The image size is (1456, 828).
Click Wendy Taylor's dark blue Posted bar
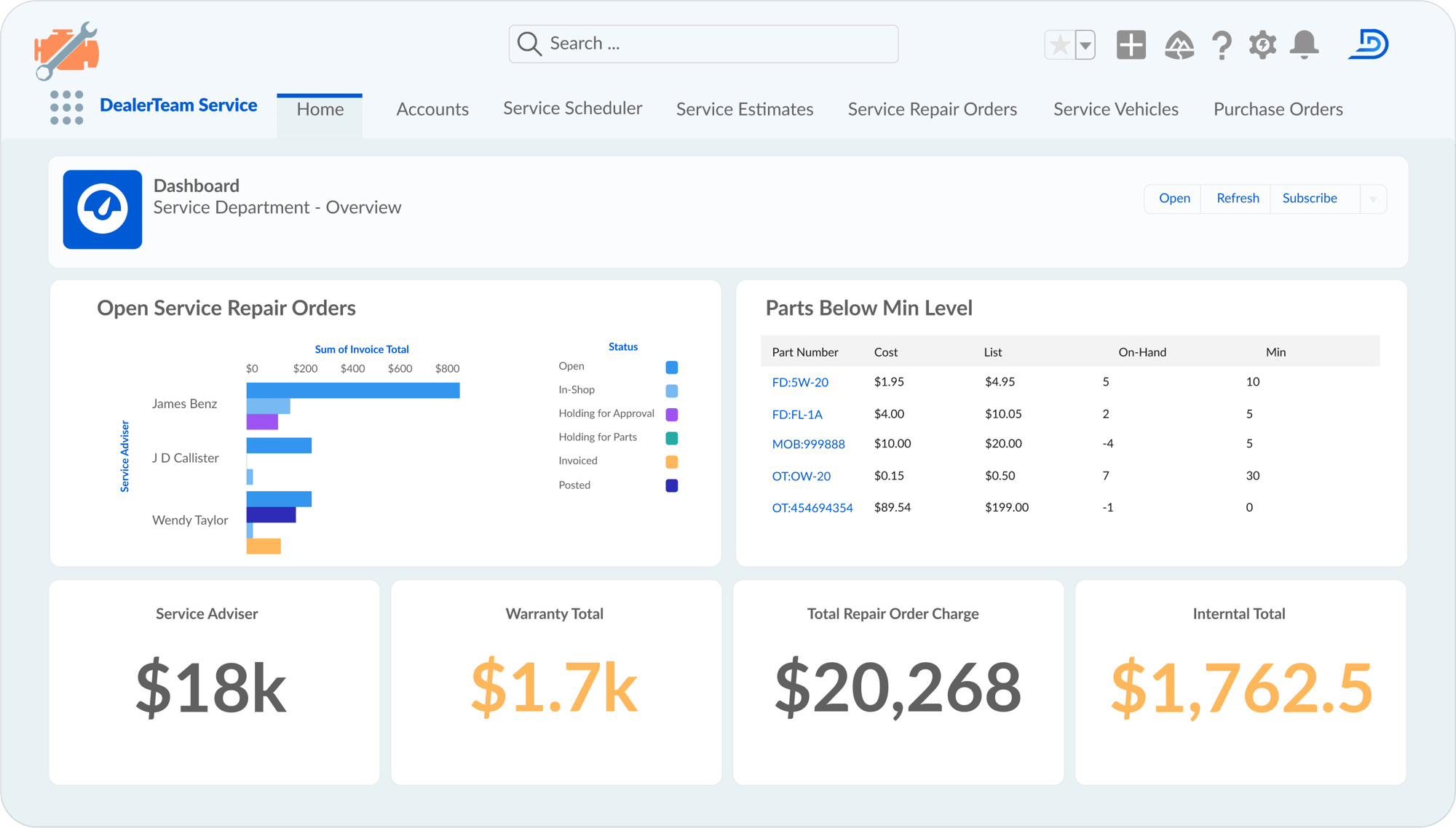[271, 515]
